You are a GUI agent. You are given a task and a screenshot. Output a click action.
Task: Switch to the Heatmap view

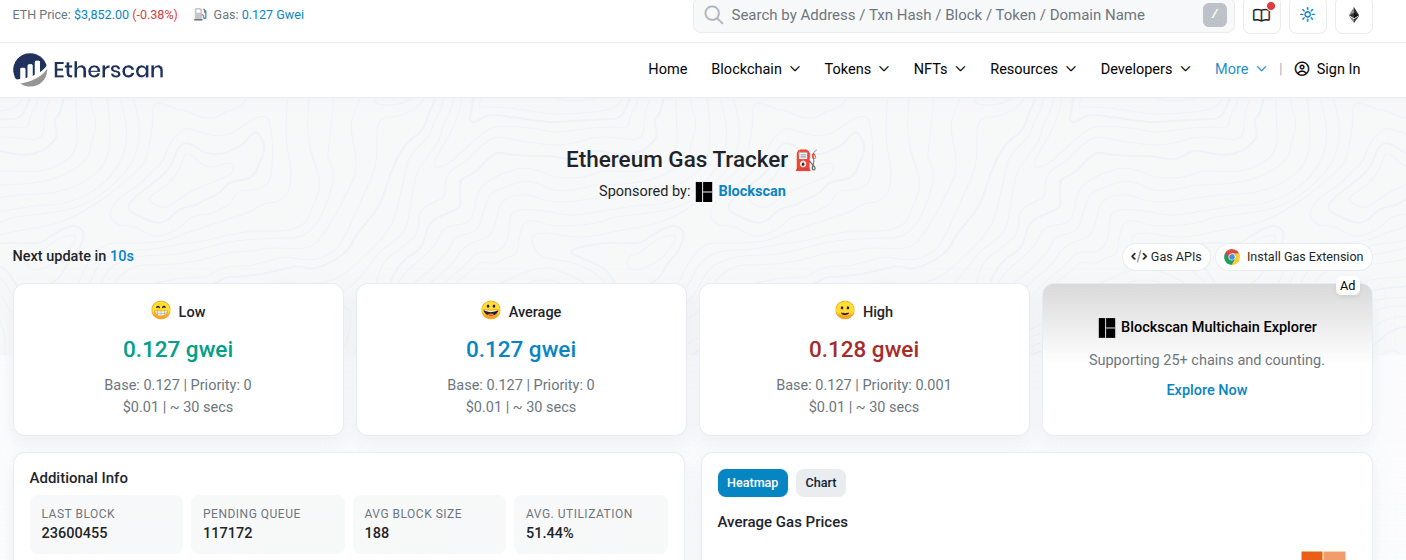coord(752,483)
